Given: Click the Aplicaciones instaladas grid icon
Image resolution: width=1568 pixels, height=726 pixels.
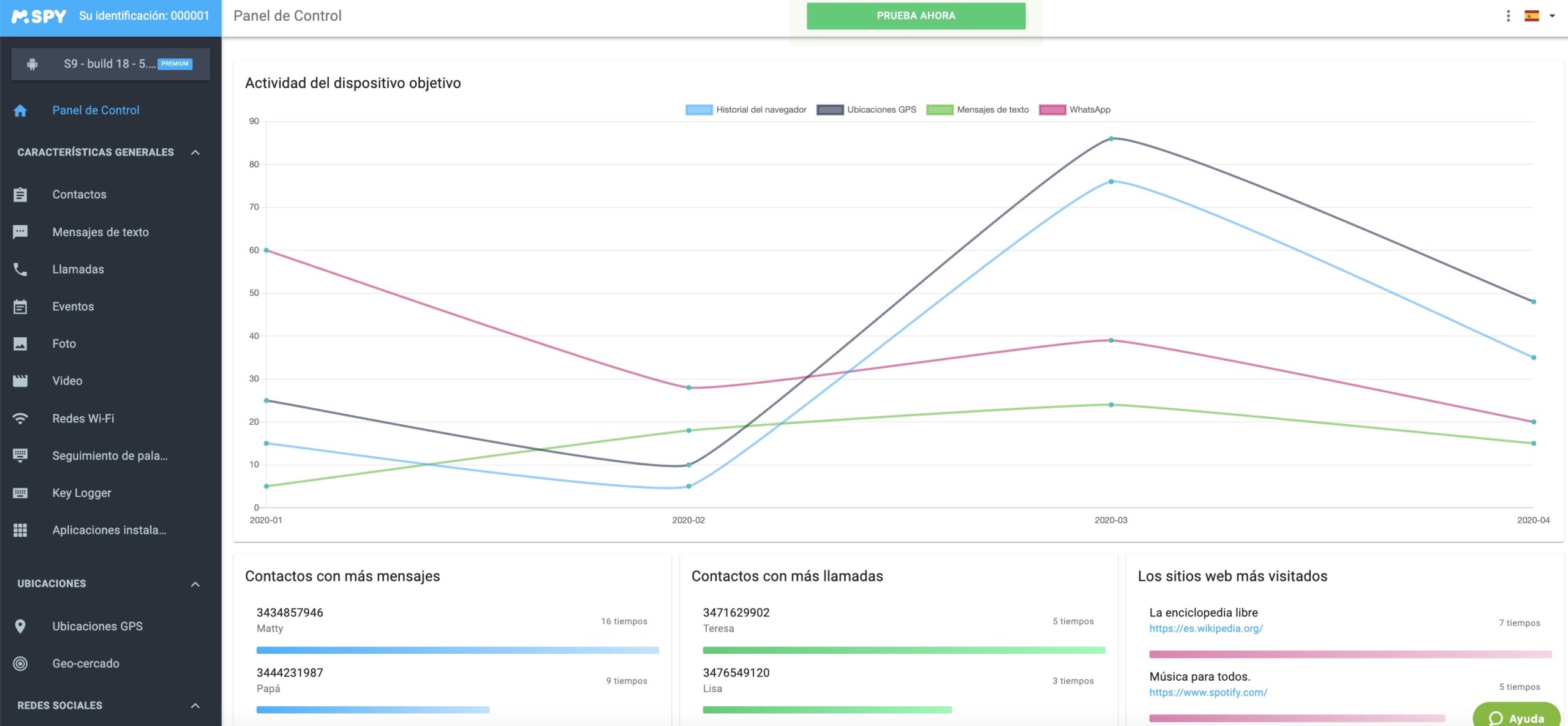Looking at the screenshot, I should pyautogui.click(x=20, y=530).
